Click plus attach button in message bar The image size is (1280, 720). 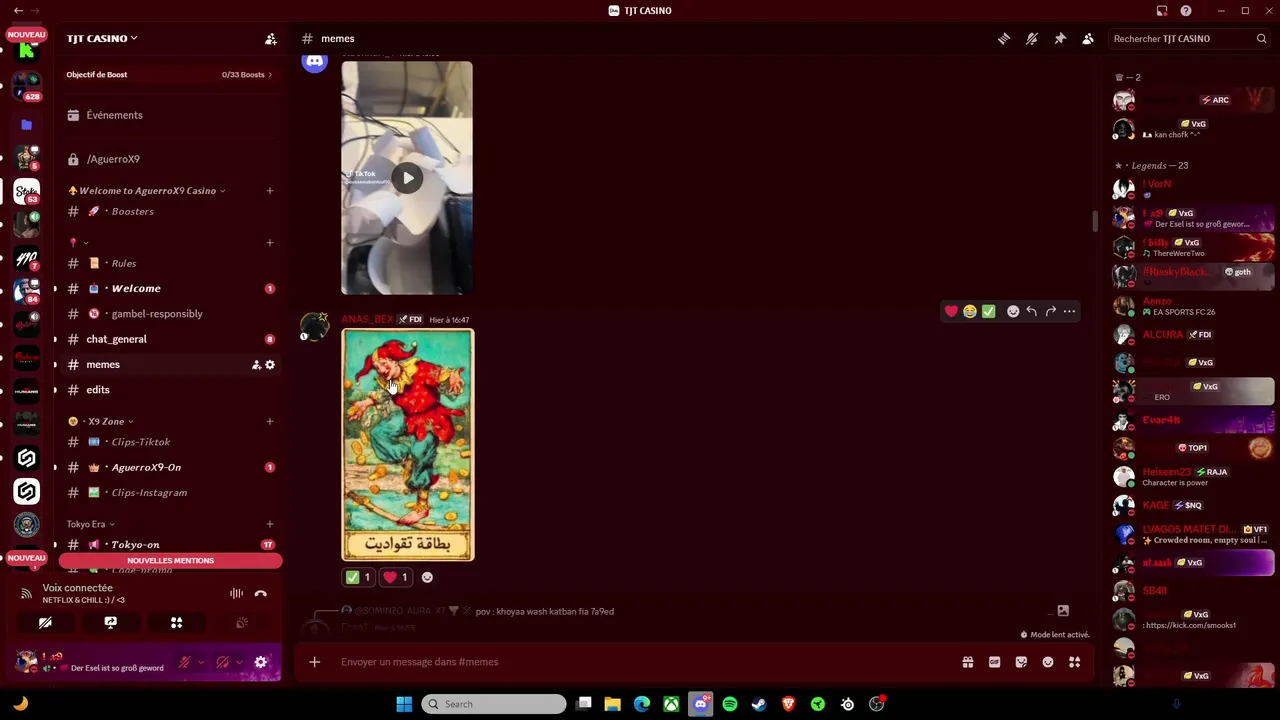[314, 662]
